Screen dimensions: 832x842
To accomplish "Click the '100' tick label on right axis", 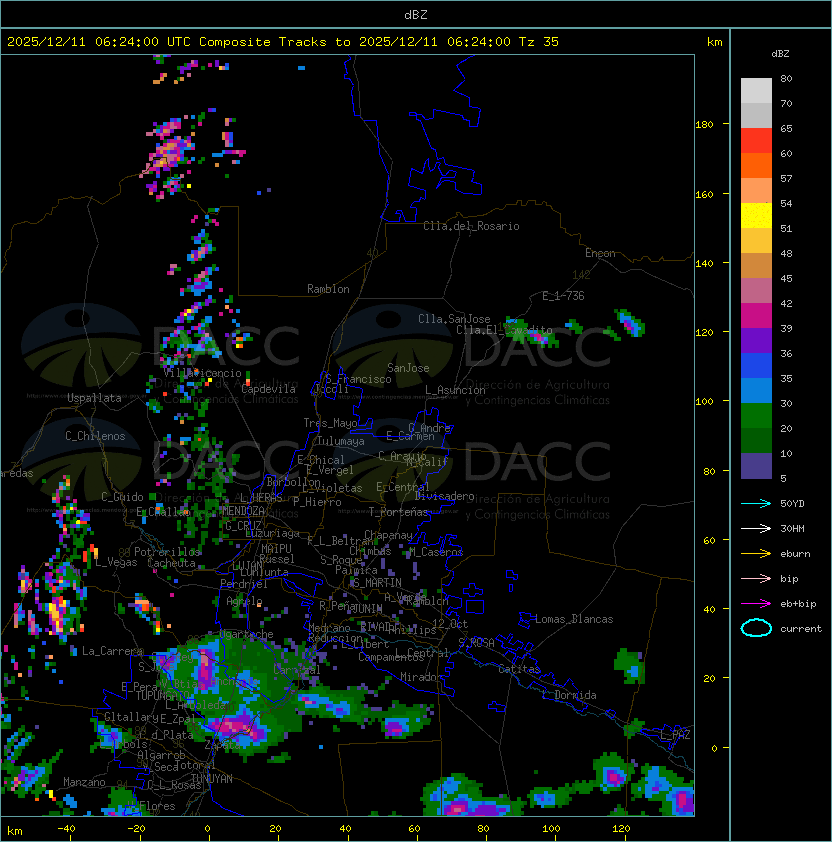I will click(704, 402).
